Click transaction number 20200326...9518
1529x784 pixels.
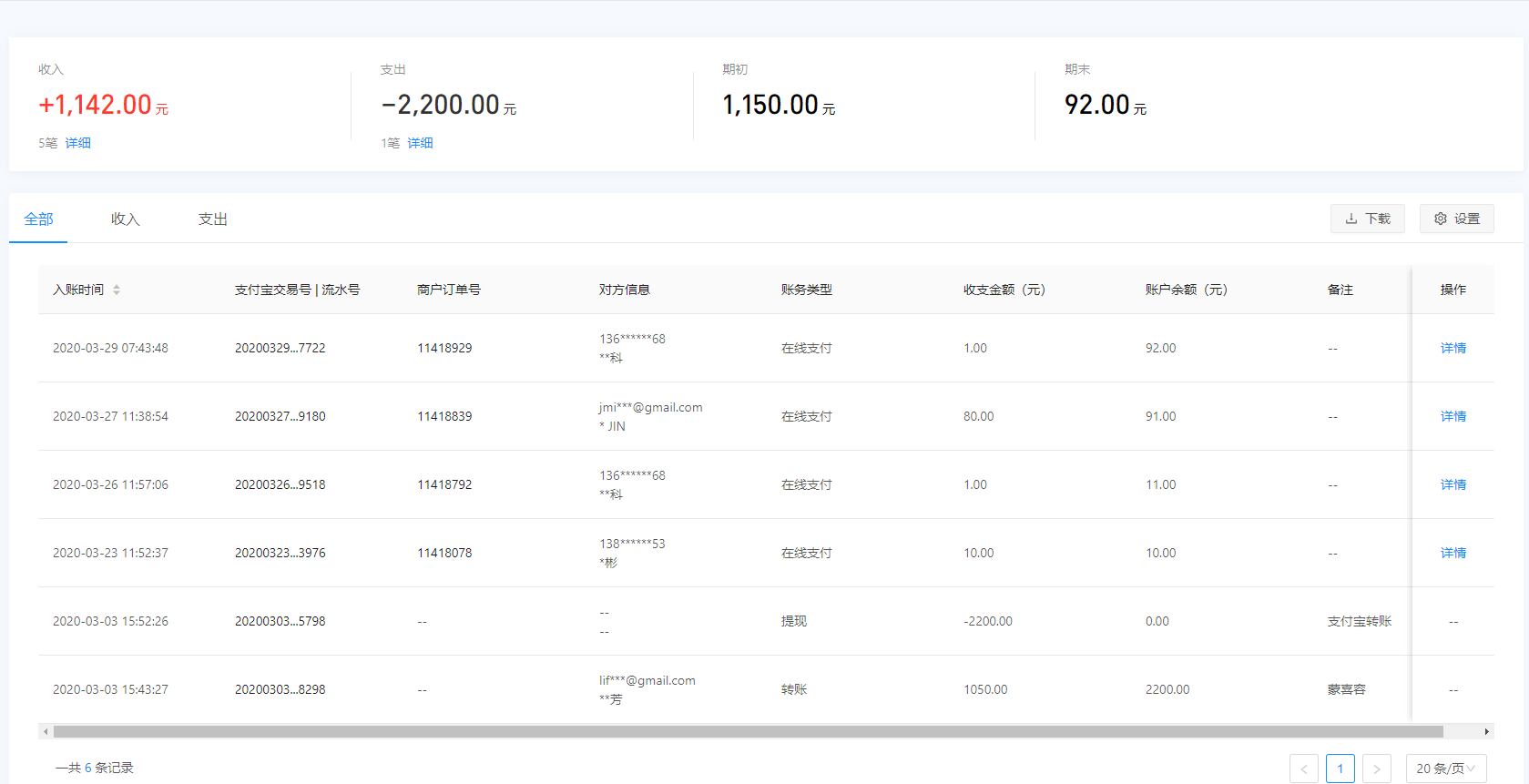[x=280, y=484]
